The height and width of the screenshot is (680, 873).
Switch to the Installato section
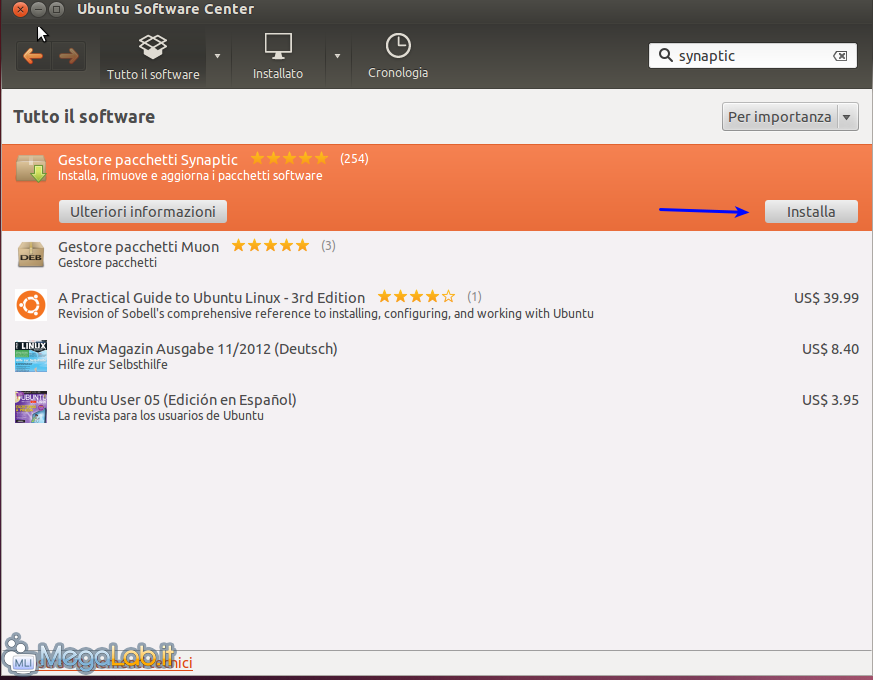278,57
